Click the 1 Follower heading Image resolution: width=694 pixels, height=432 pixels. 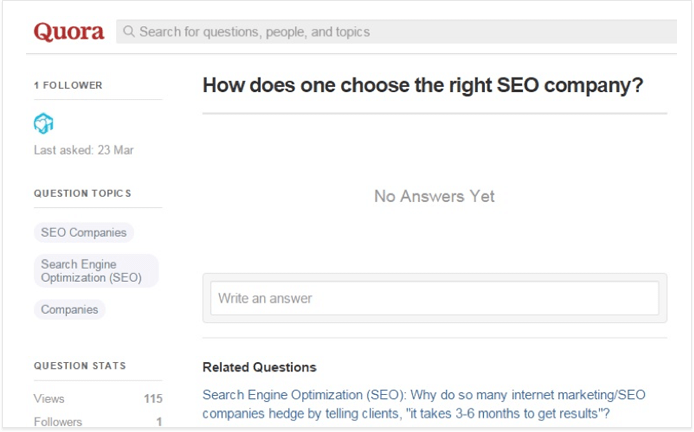(68, 85)
